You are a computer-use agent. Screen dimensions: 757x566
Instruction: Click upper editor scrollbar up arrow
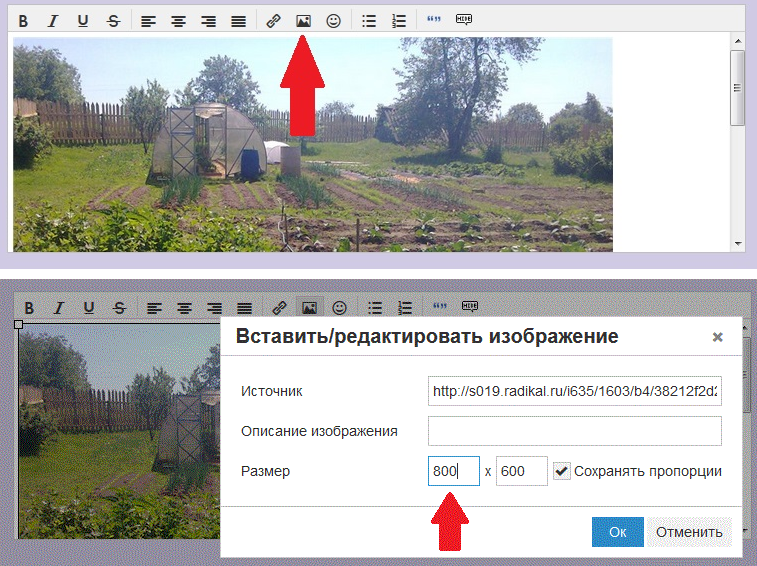click(x=738, y=41)
